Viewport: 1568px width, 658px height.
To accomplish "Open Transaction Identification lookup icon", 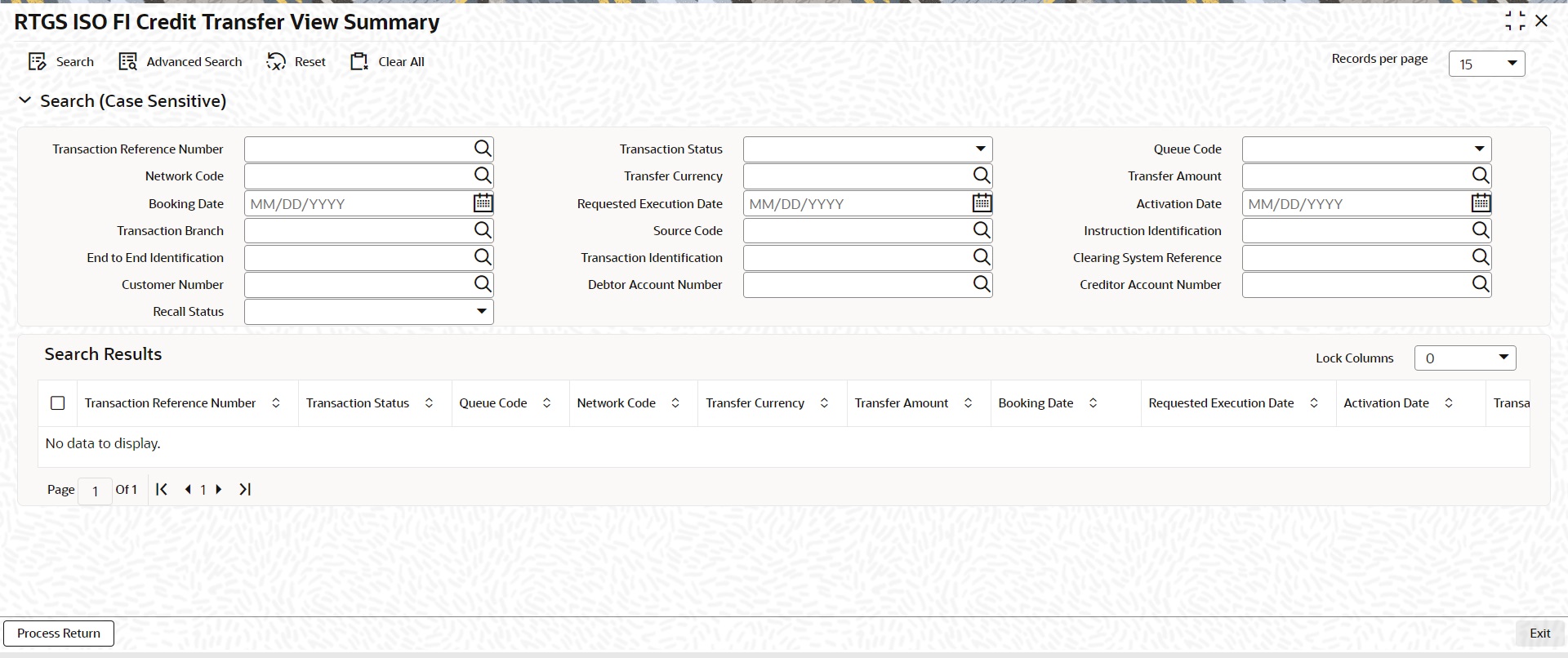I will 982,257.
